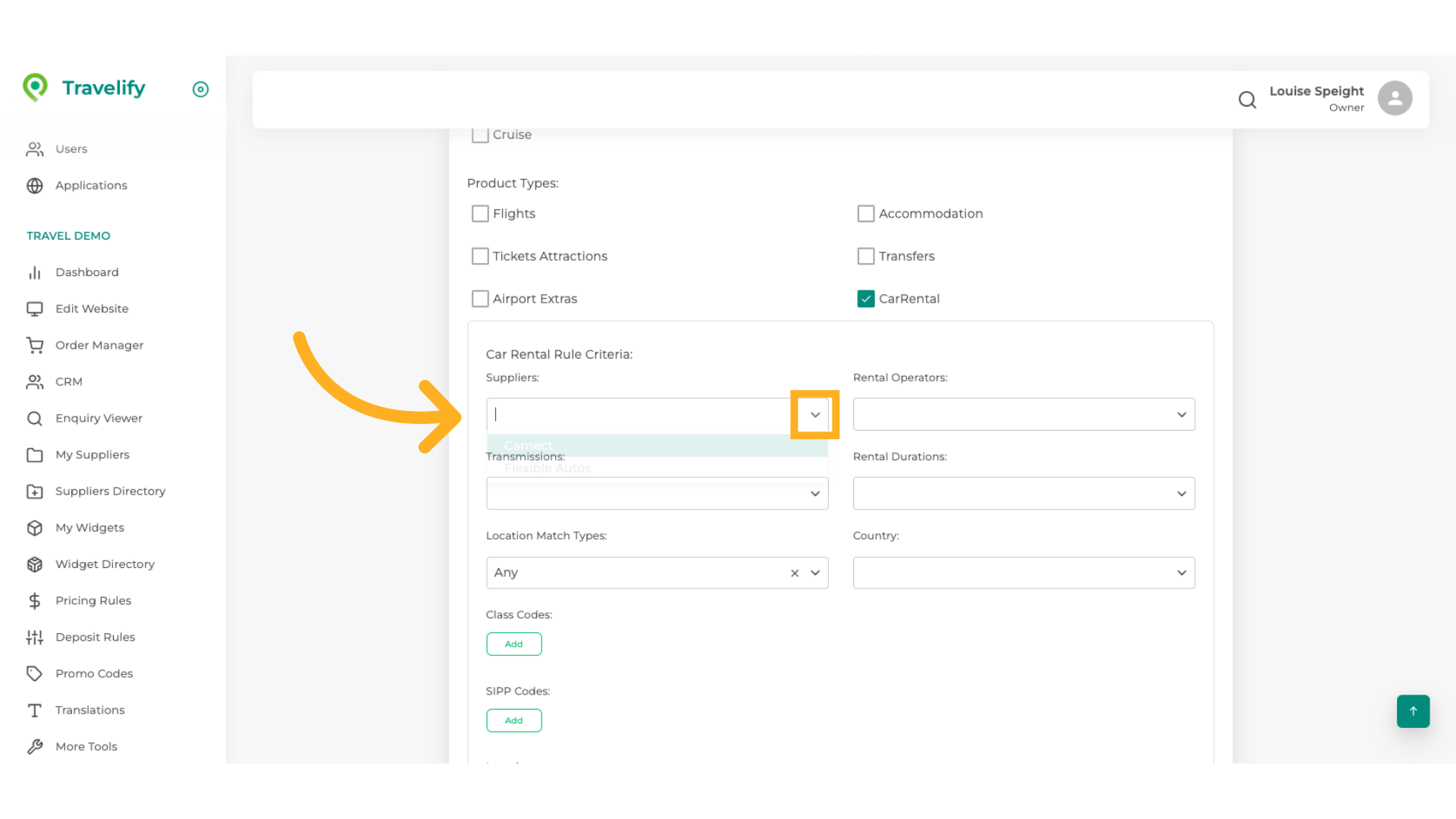Open Promo Codes via the tag icon
Screen dimensions: 1456x819
35,673
